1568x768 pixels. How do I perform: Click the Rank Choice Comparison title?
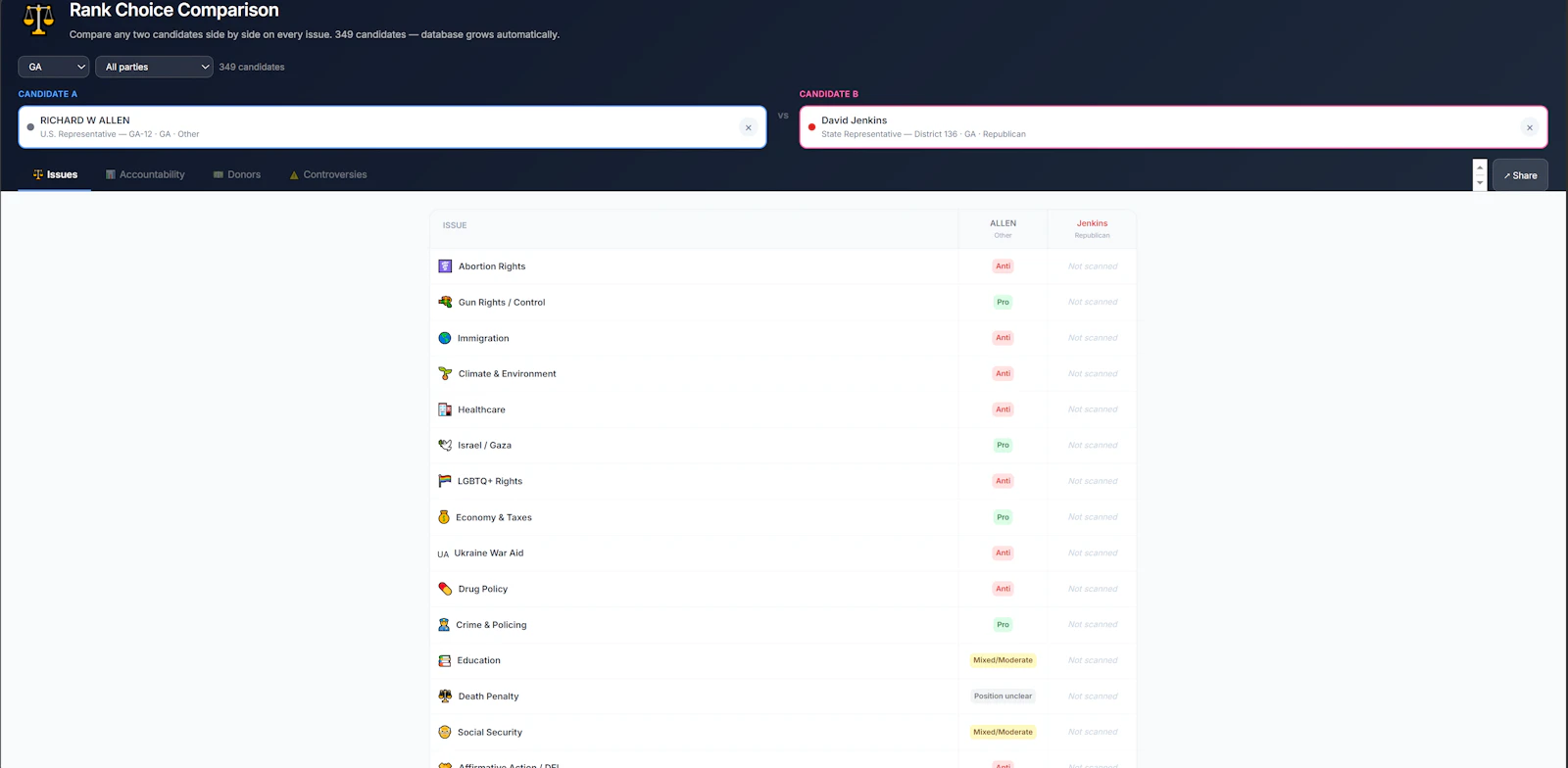click(x=174, y=10)
